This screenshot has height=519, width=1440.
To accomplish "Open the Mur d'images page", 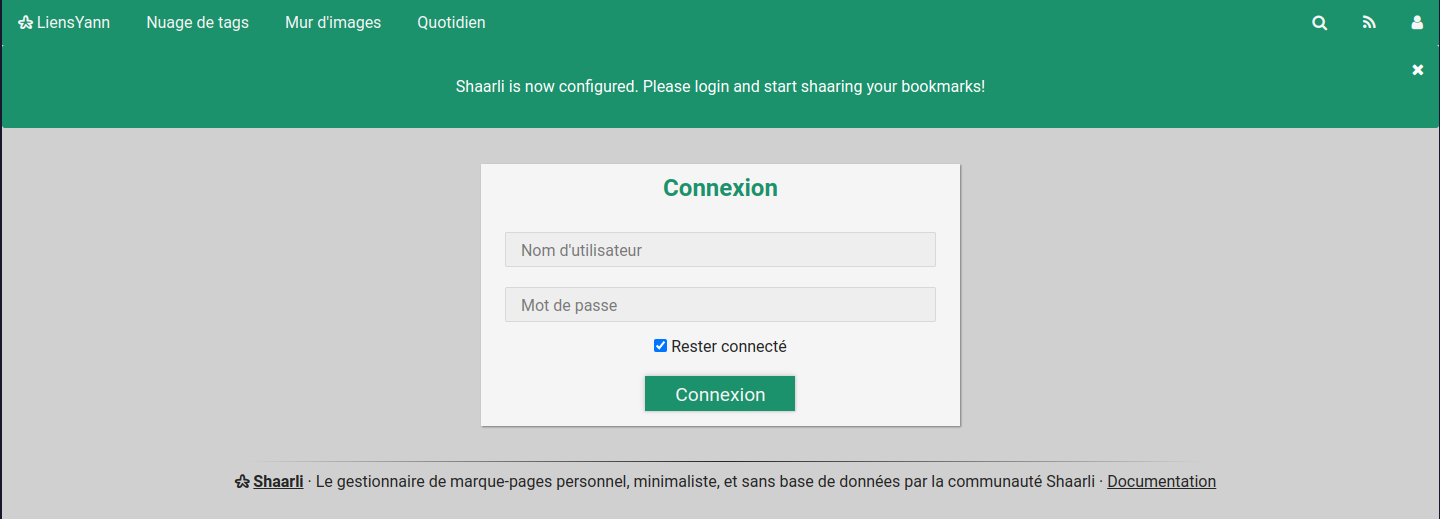I will (333, 23).
